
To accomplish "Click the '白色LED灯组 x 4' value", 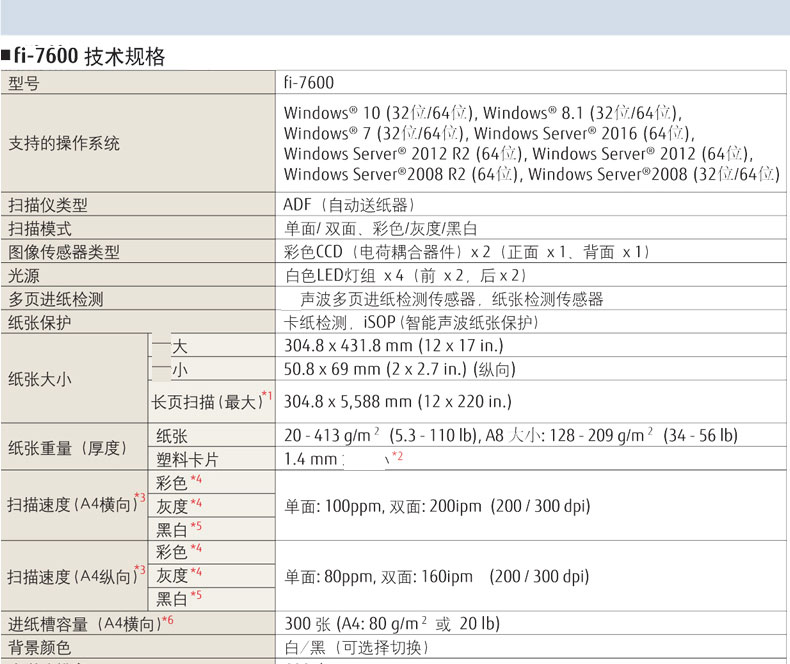I will point(345,276).
